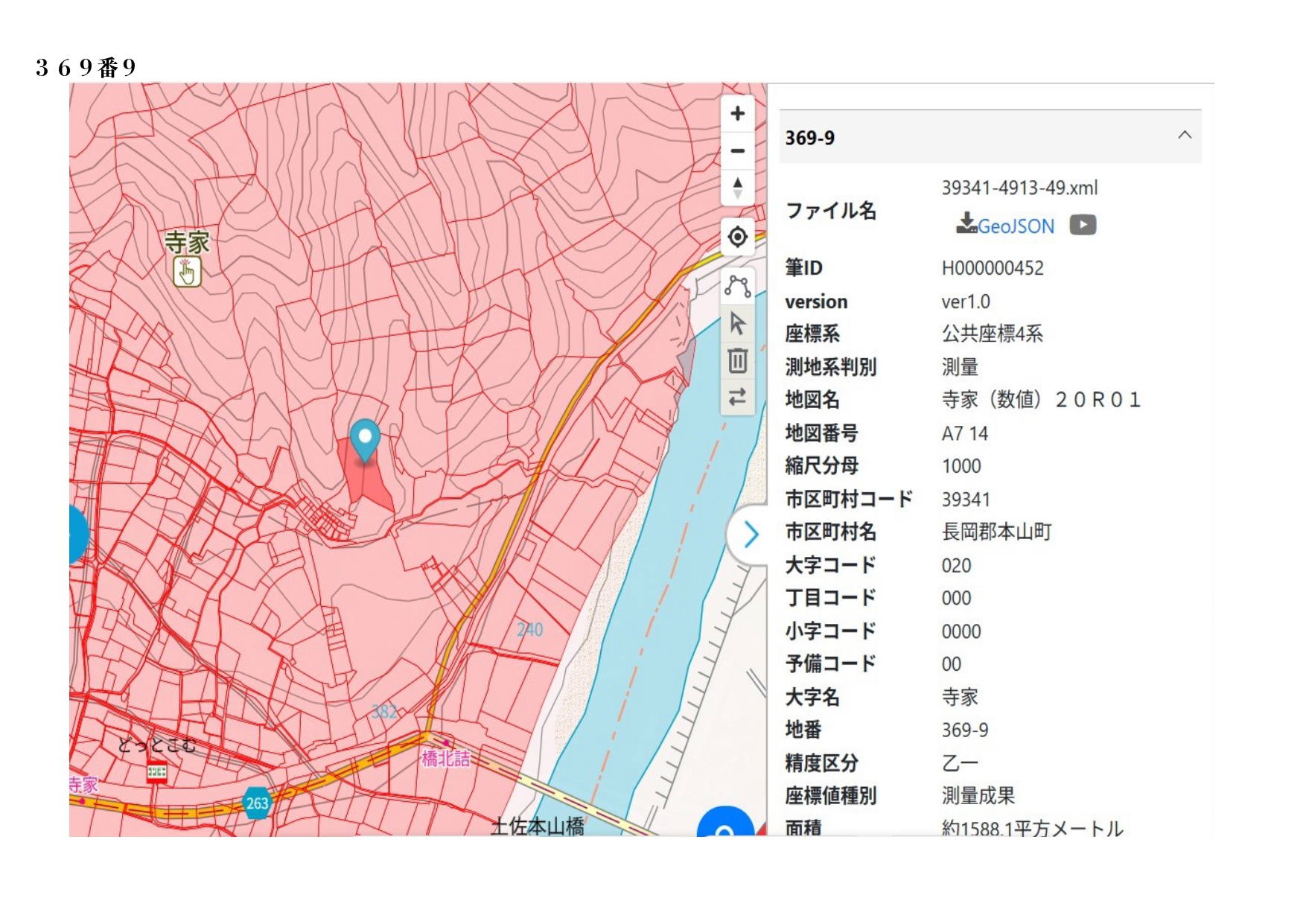Click the 地図番号 value A7 14
1306x924 pixels.
(965, 433)
